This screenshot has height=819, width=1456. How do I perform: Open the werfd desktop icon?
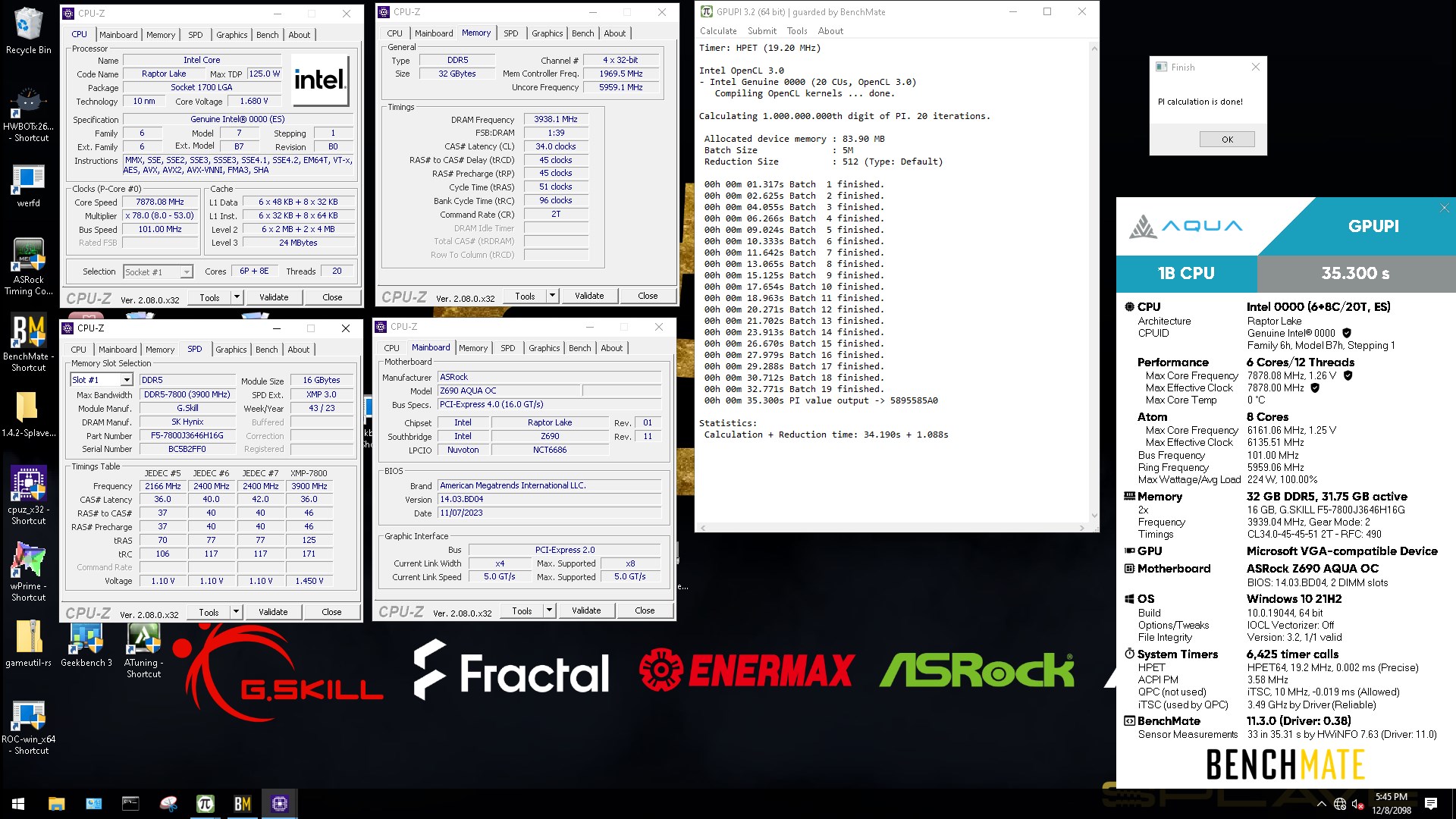28,186
